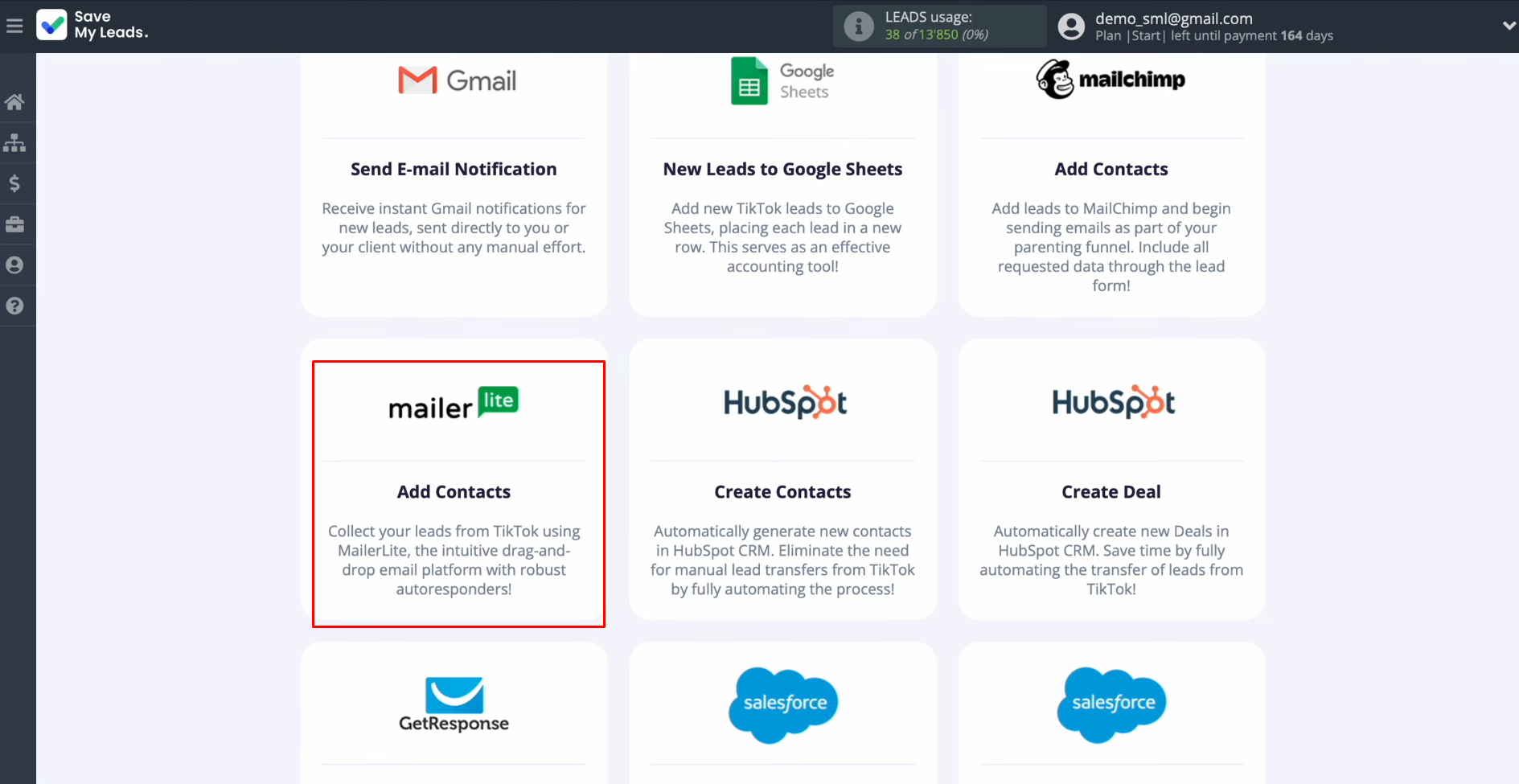Click the Mailchimp logo
Viewport: 1519px width, 784px height.
coord(1111,79)
